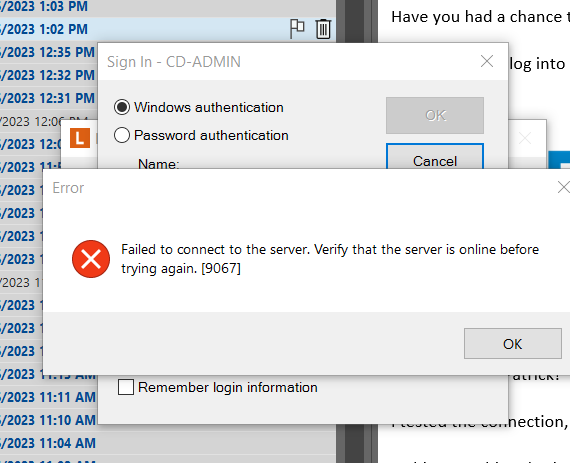Viewport: 570px width, 463px height.
Task: Close the Error dialog with the X
Action: (x=563, y=188)
